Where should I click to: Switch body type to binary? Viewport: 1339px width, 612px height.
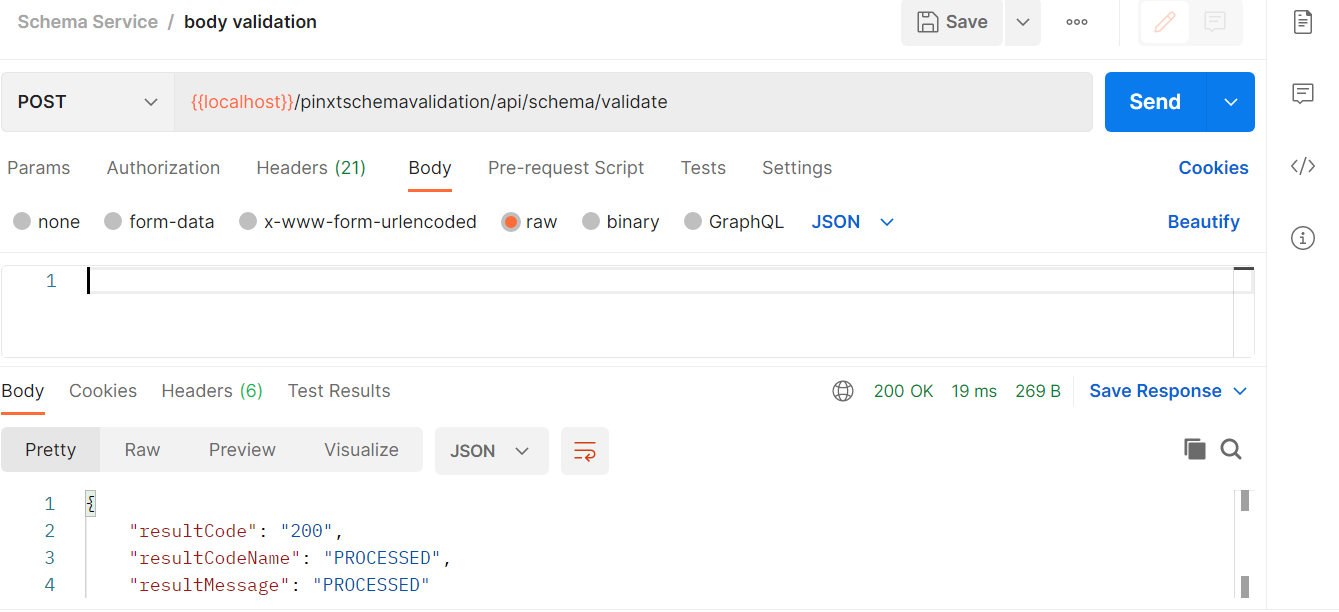pyautogui.click(x=620, y=221)
